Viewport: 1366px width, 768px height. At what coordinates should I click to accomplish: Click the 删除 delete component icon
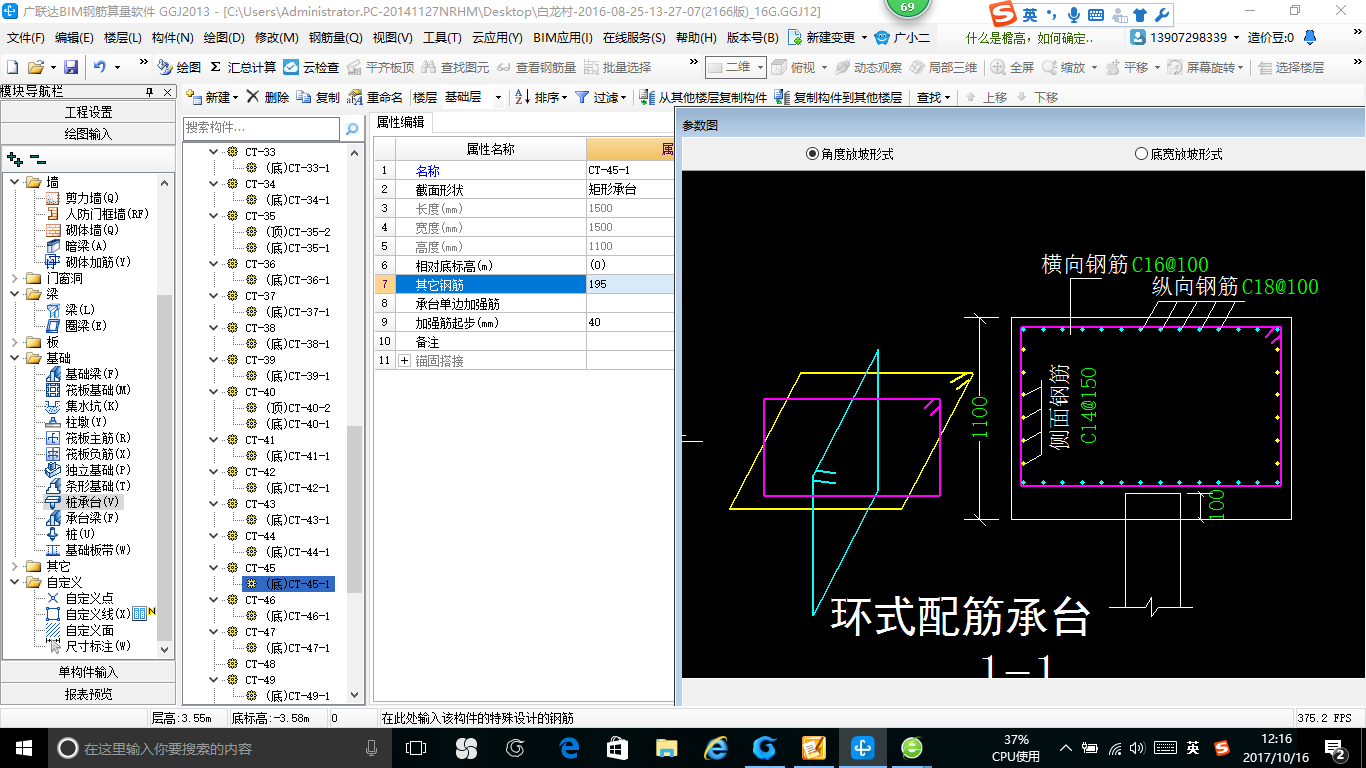click(x=268, y=97)
